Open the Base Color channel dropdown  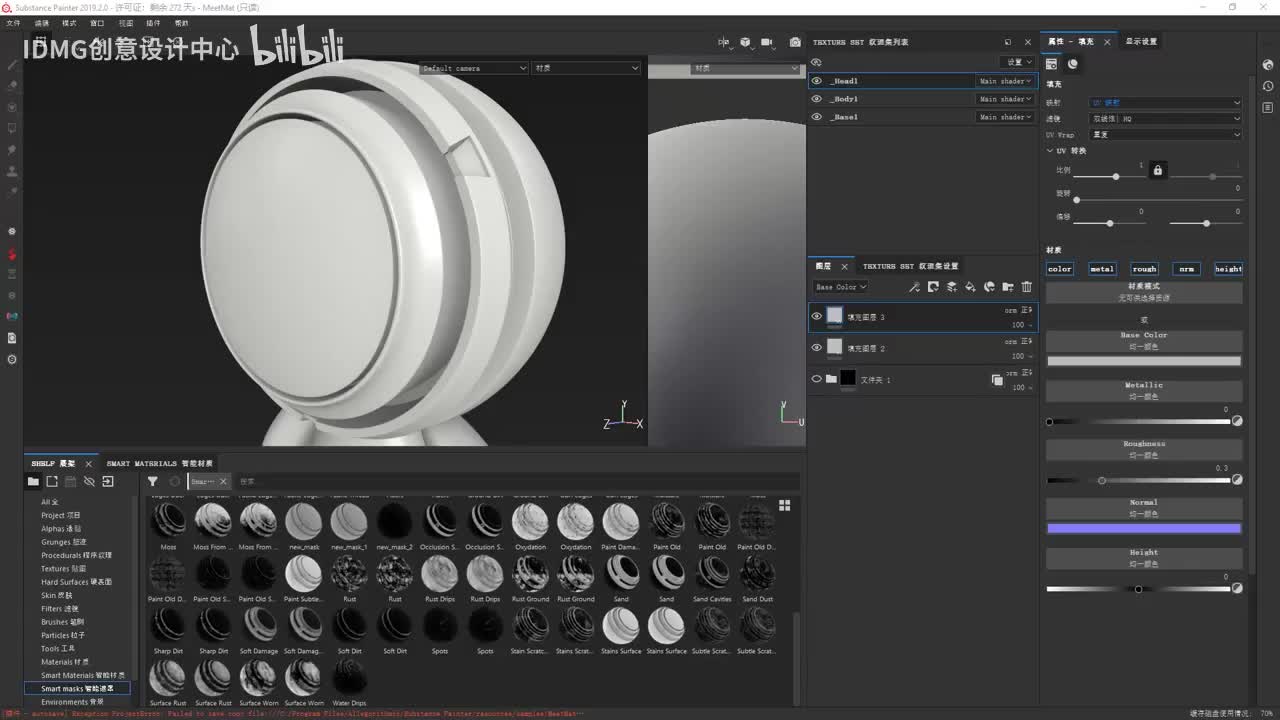click(x=840, y=287)
